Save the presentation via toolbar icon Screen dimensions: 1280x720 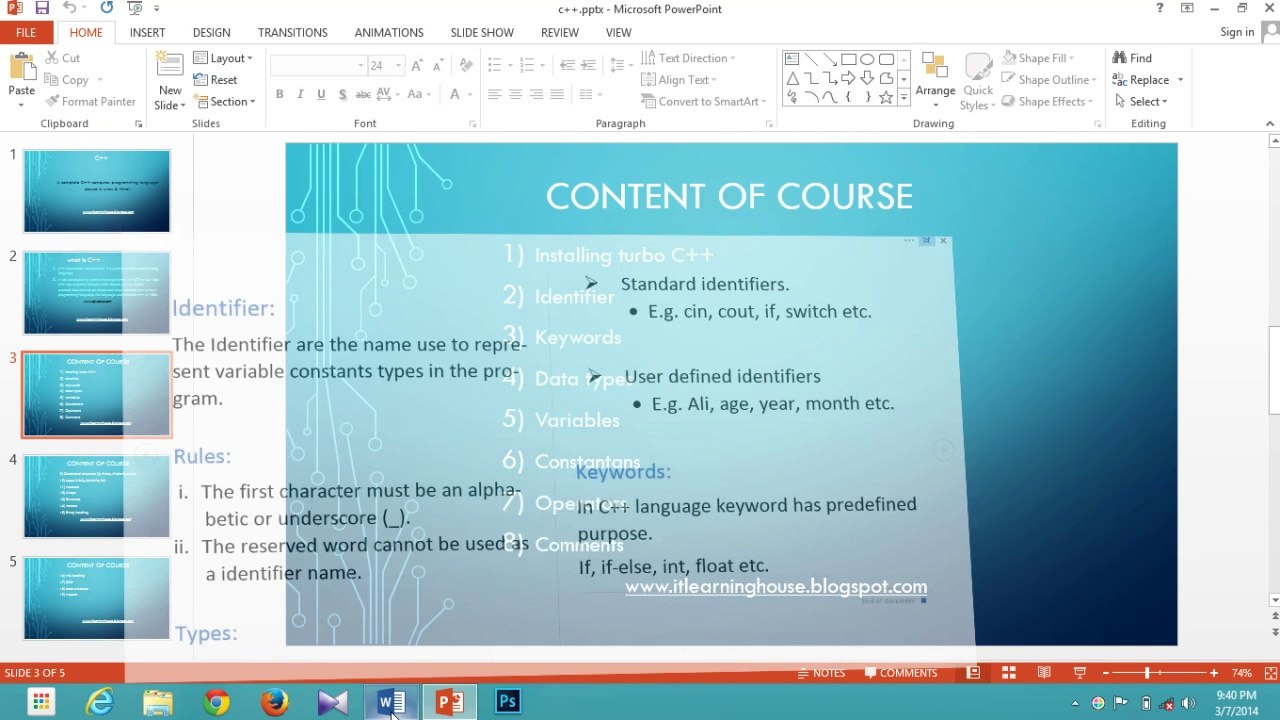point(42,8)
